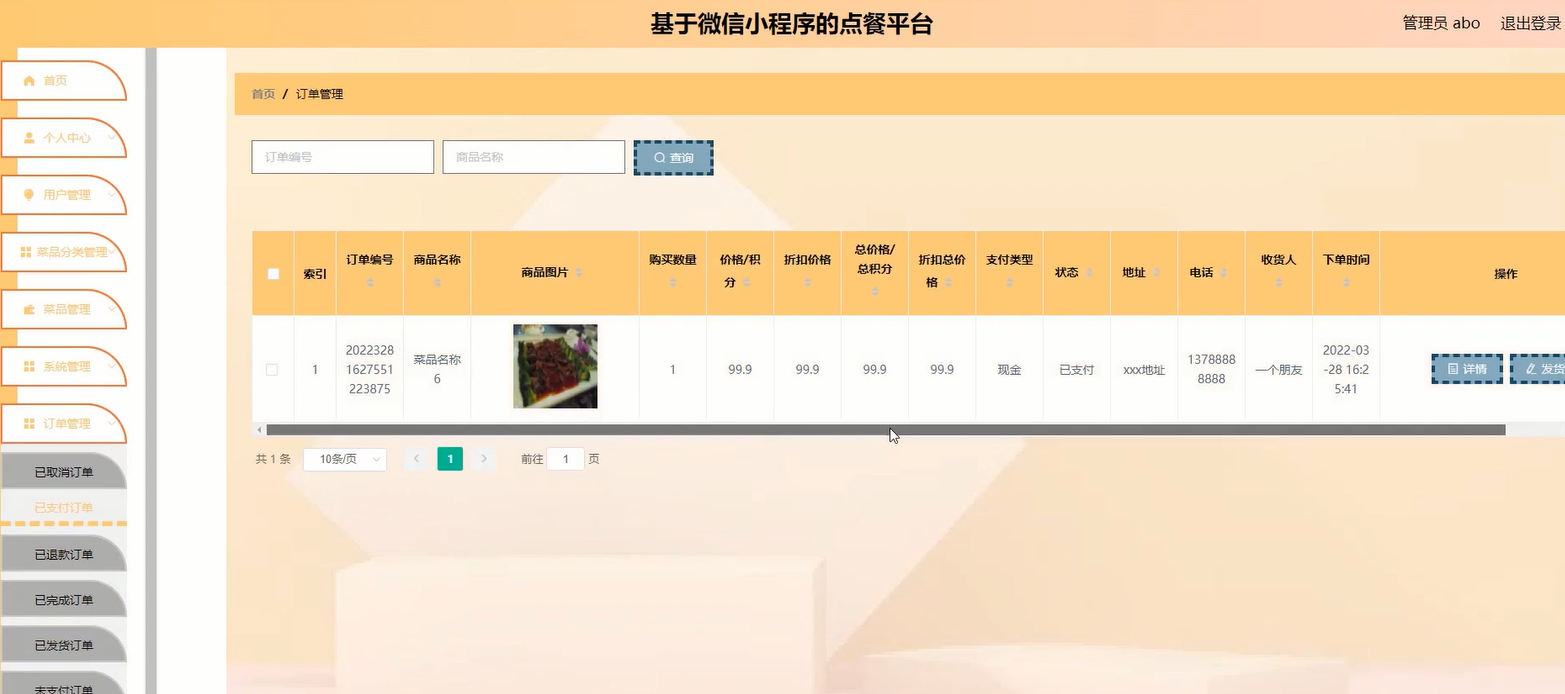Click 退出登录 to log out

pyautogui.click(x=1530, y=23)
